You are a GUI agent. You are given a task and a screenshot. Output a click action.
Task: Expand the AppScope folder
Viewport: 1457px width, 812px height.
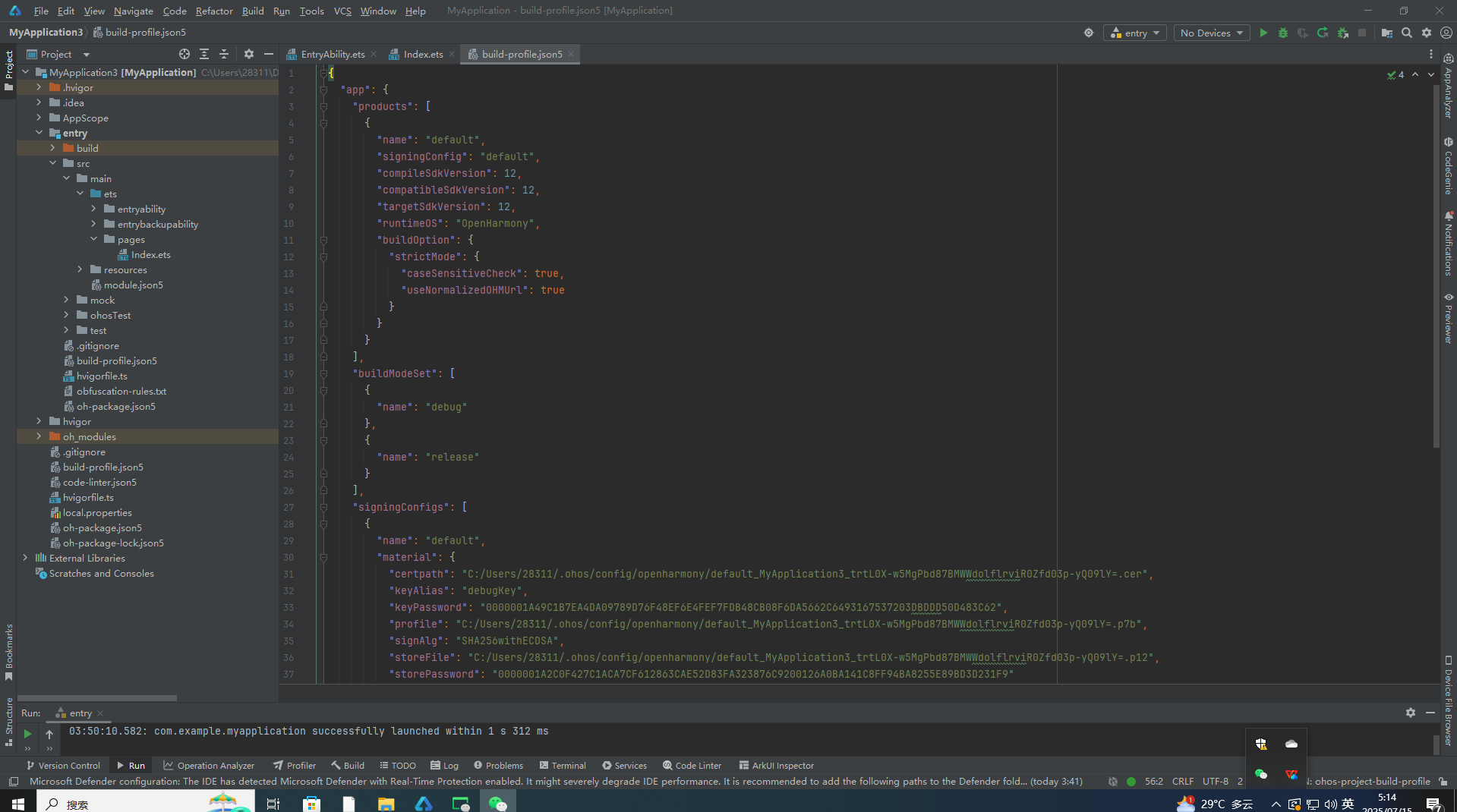pyautogui.click(x=39, y=118)
